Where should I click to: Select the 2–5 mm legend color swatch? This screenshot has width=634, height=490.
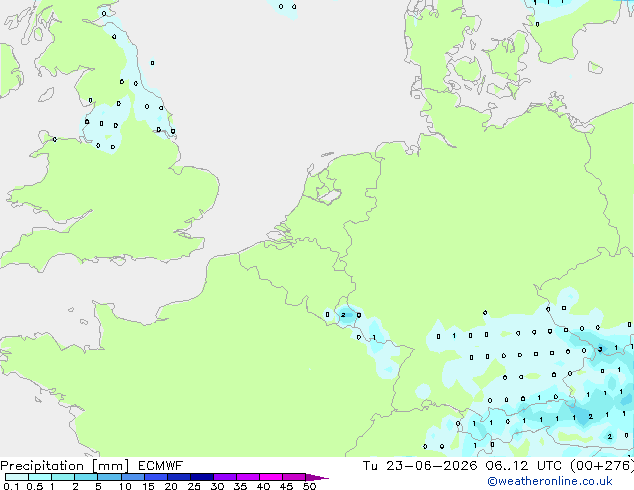[x=86, y=477]
